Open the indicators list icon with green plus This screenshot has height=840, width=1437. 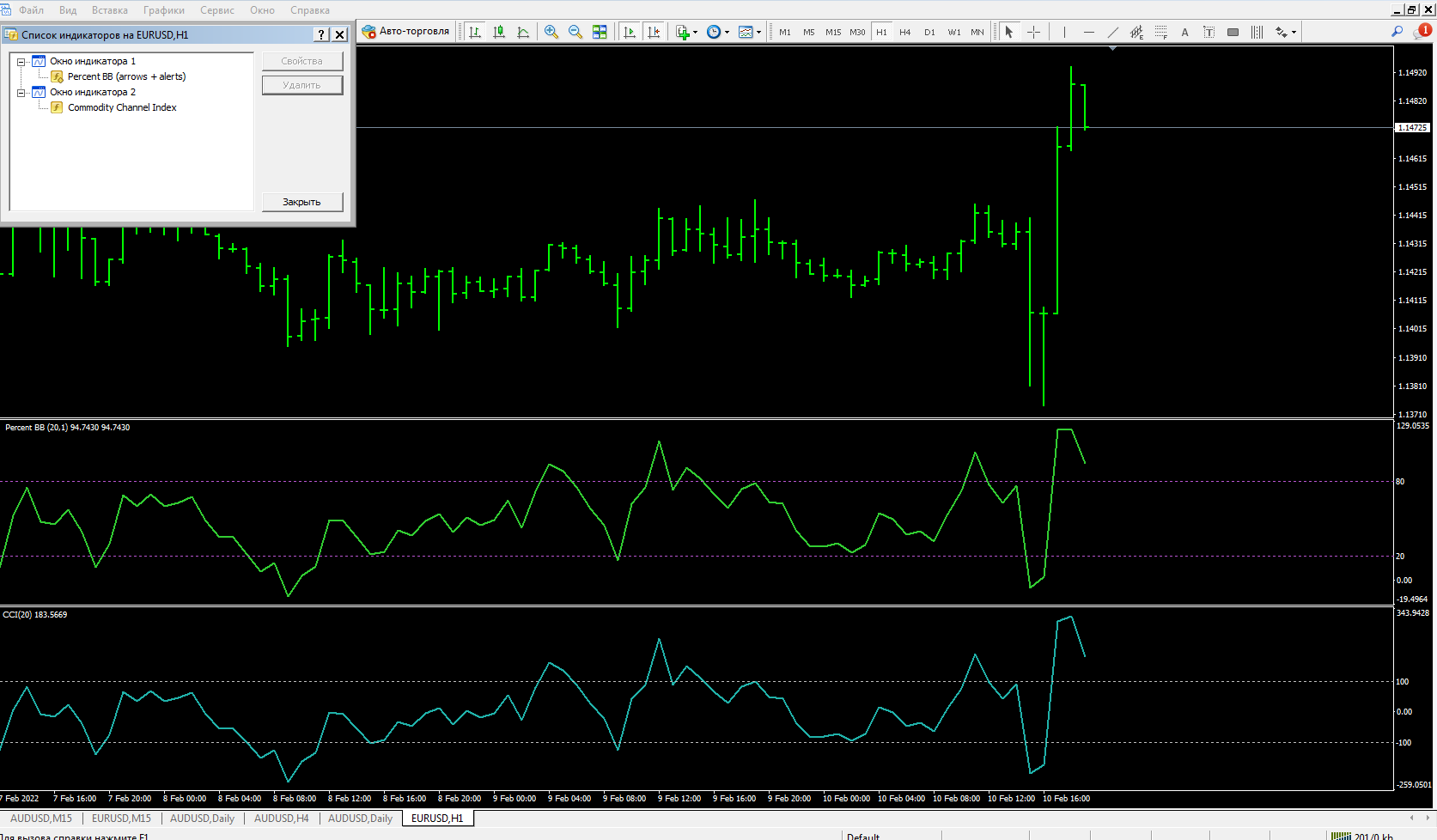pos(682,32)
